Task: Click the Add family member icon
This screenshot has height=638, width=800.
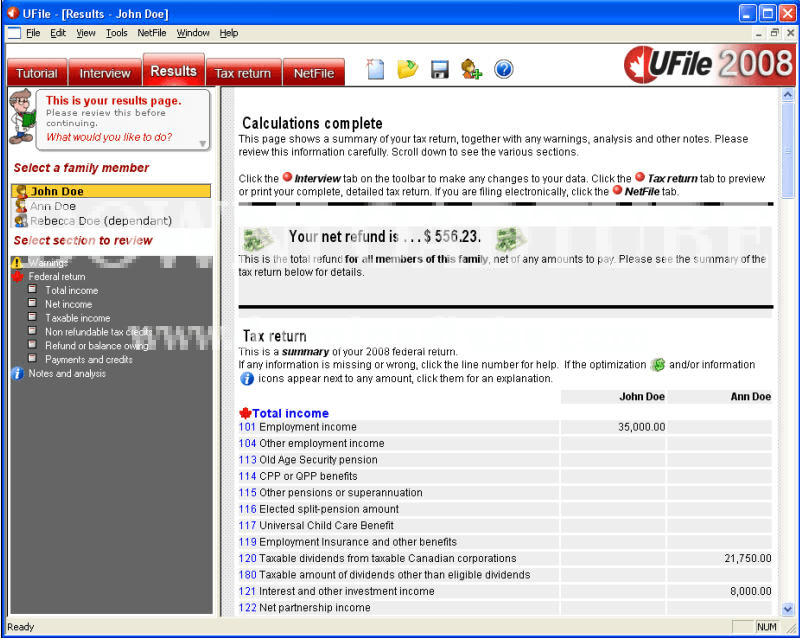Action: pyautogui.click(x=471, y=69)
